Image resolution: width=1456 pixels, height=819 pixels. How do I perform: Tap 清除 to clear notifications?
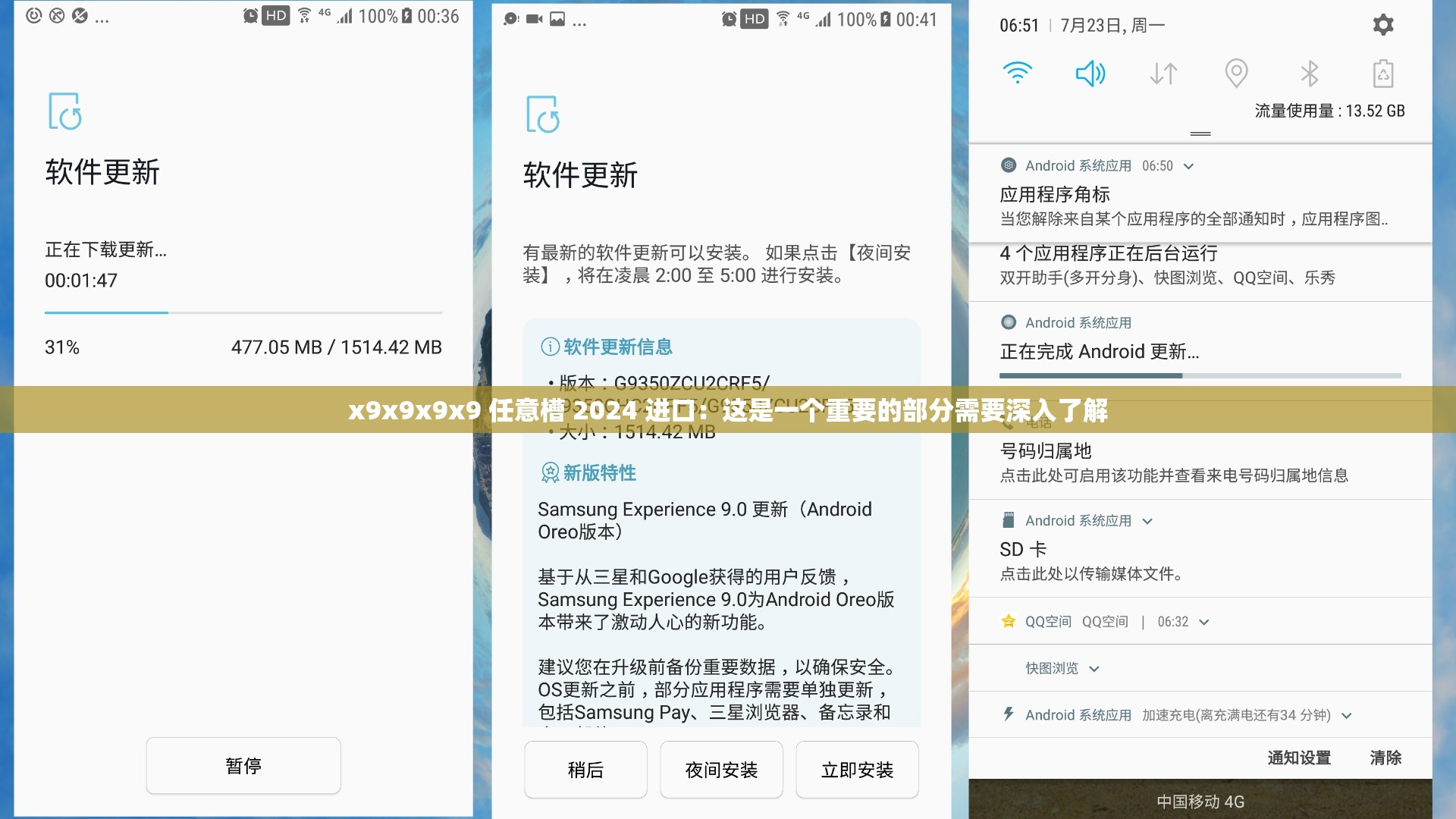[x=1385, y=758]
